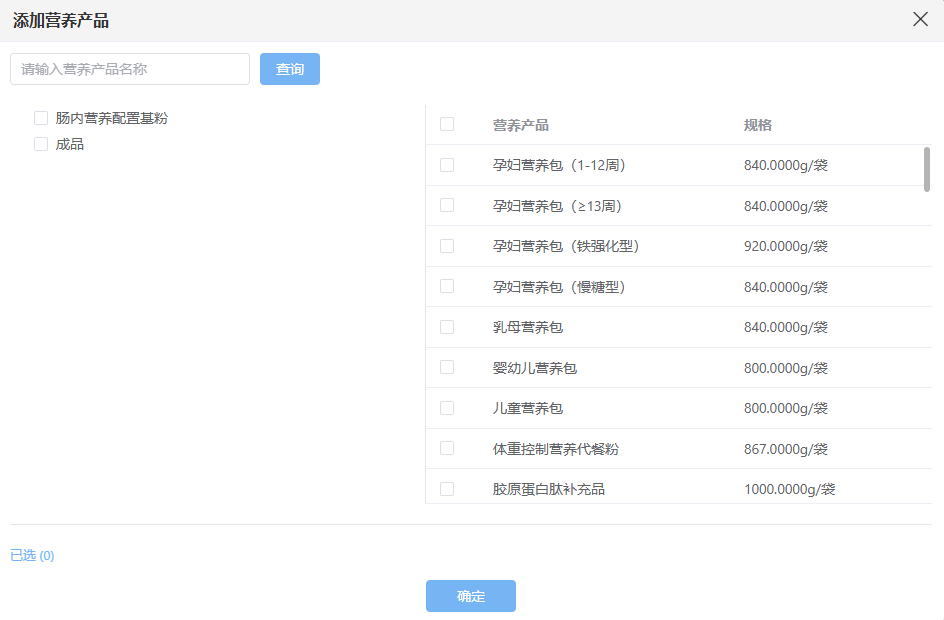Check the 胶原蛋白肽补充品 row checkbox

447,489
